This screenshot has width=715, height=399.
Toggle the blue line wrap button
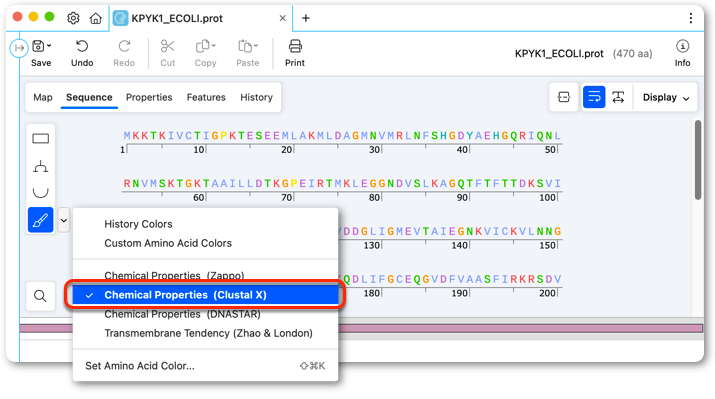(x=594, y=97)
